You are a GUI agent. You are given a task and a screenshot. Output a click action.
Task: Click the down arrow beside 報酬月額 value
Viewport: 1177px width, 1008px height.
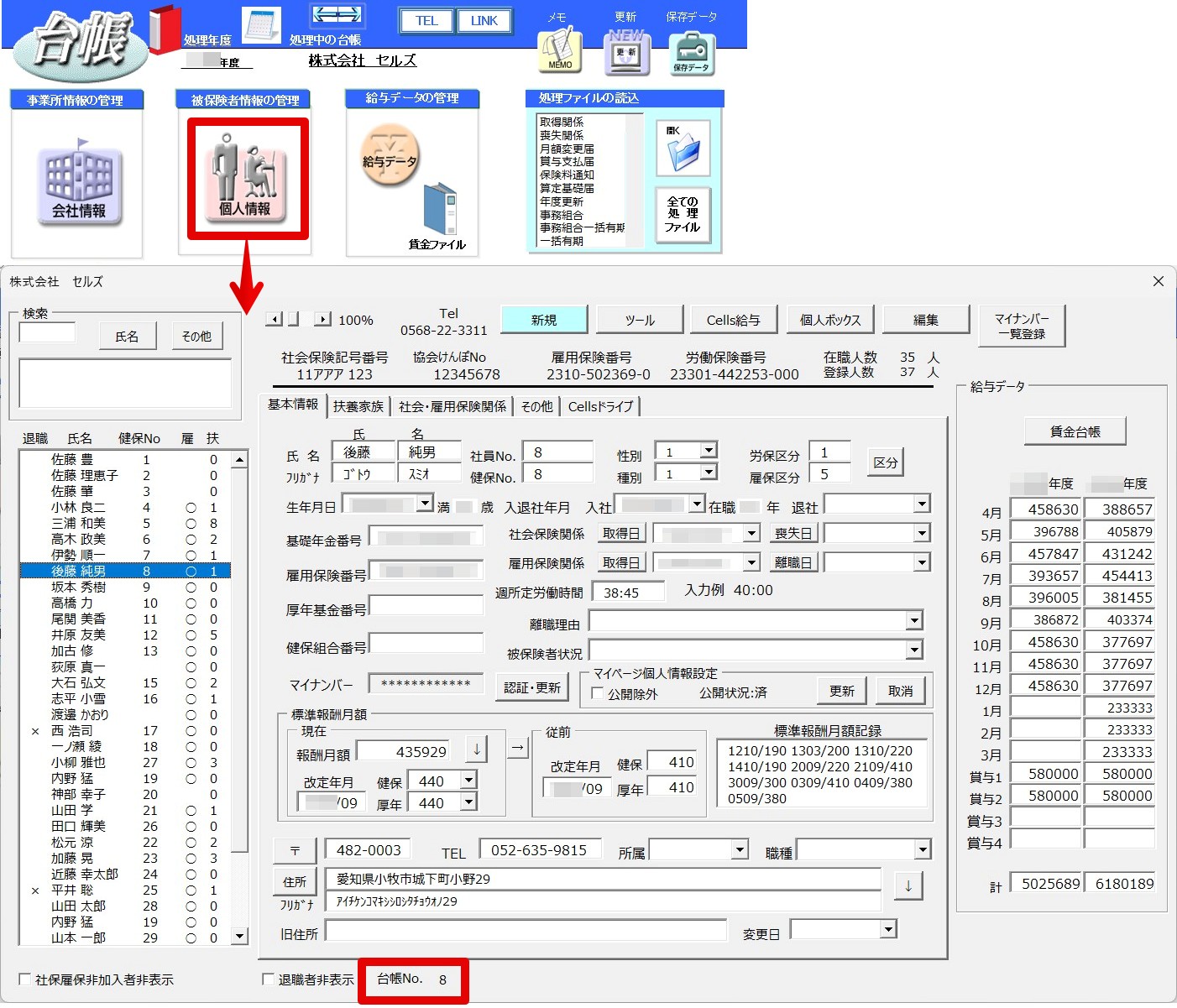(477, 749)
